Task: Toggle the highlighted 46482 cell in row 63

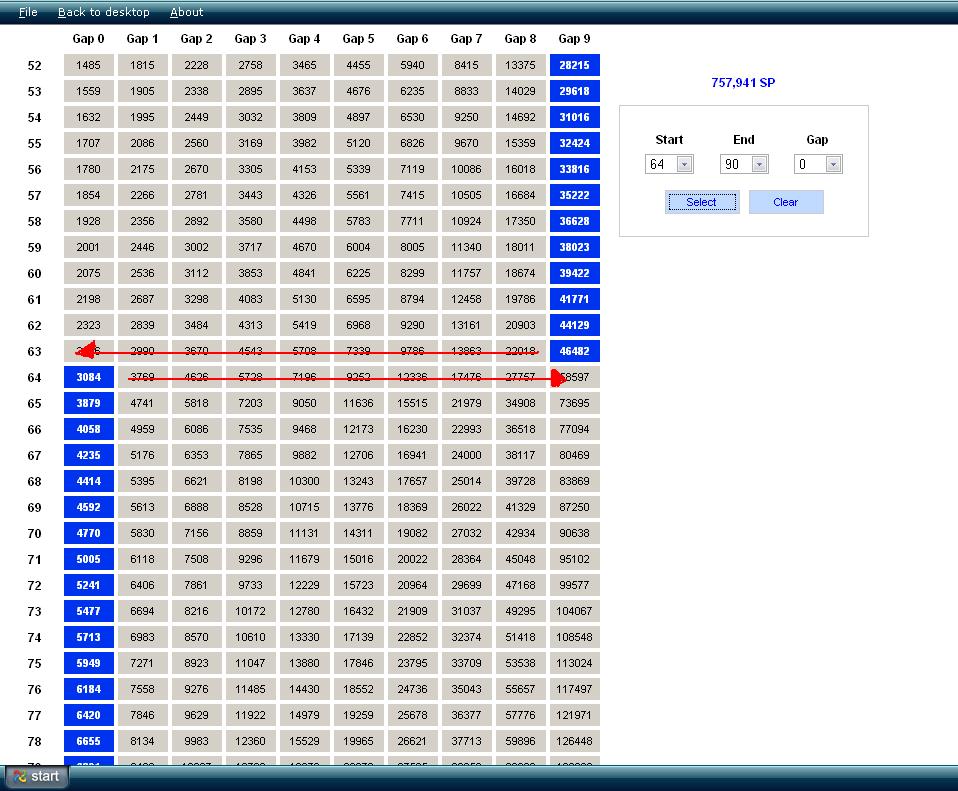Action: [574, 351]
